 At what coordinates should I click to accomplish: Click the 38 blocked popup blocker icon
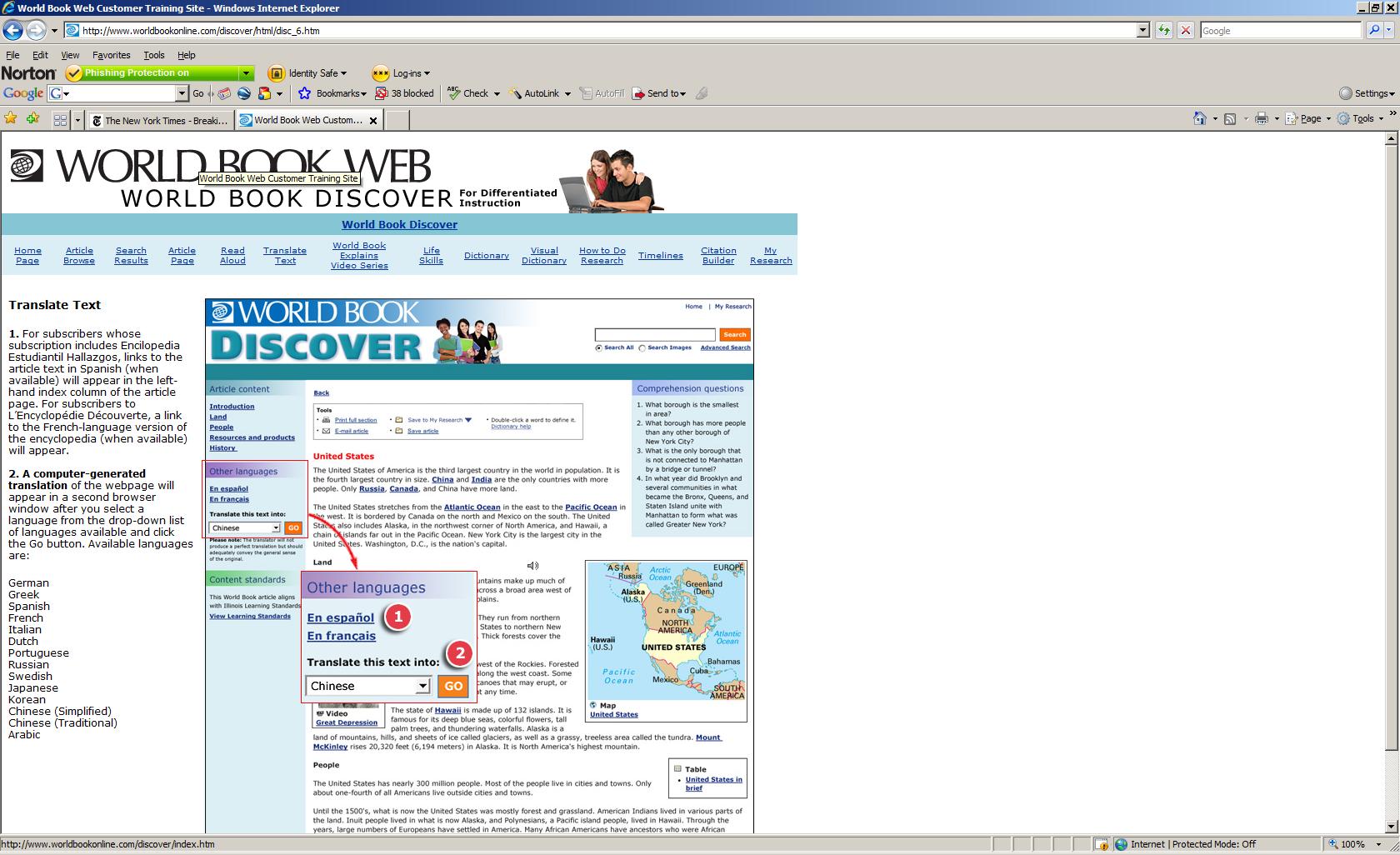pyautogui.click(x=382, y=93)
